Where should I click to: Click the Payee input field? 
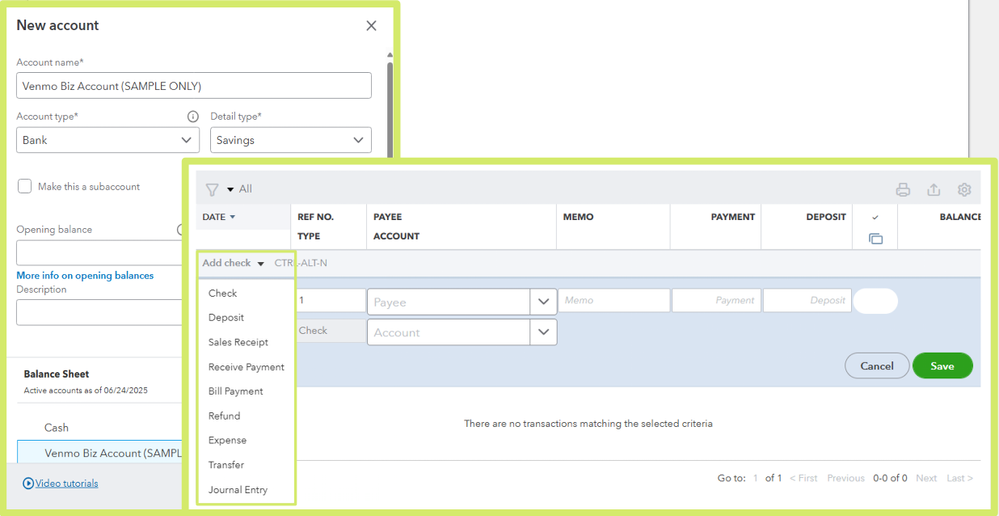tap(449, 302)
